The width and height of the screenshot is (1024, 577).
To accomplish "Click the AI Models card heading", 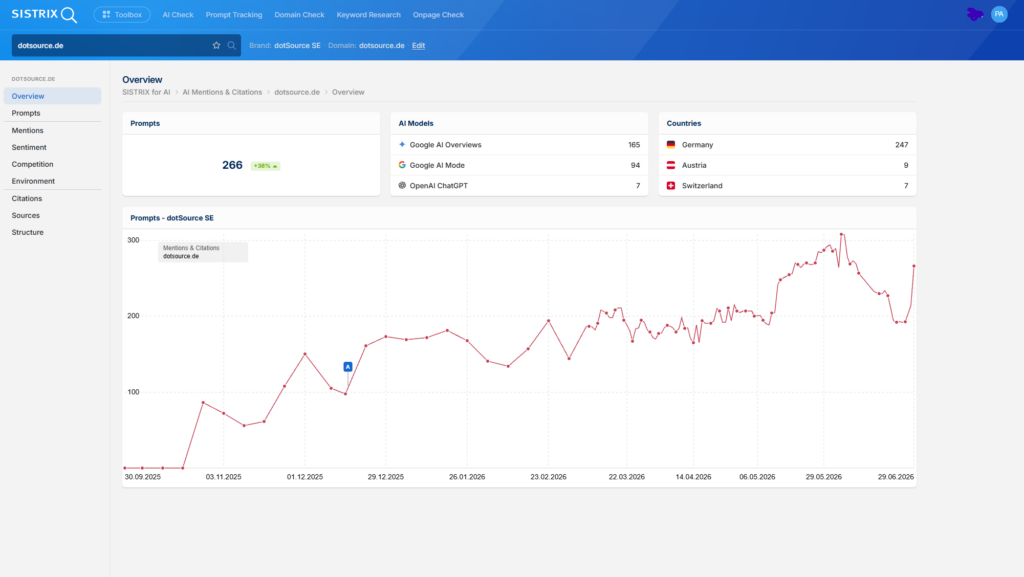I will pos(416,123).
